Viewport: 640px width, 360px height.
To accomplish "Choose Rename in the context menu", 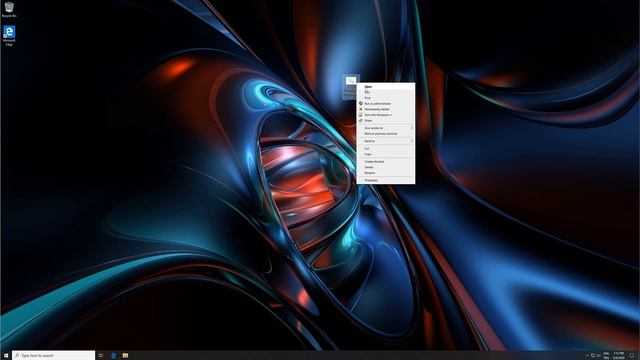I will (x=386, y=173).
